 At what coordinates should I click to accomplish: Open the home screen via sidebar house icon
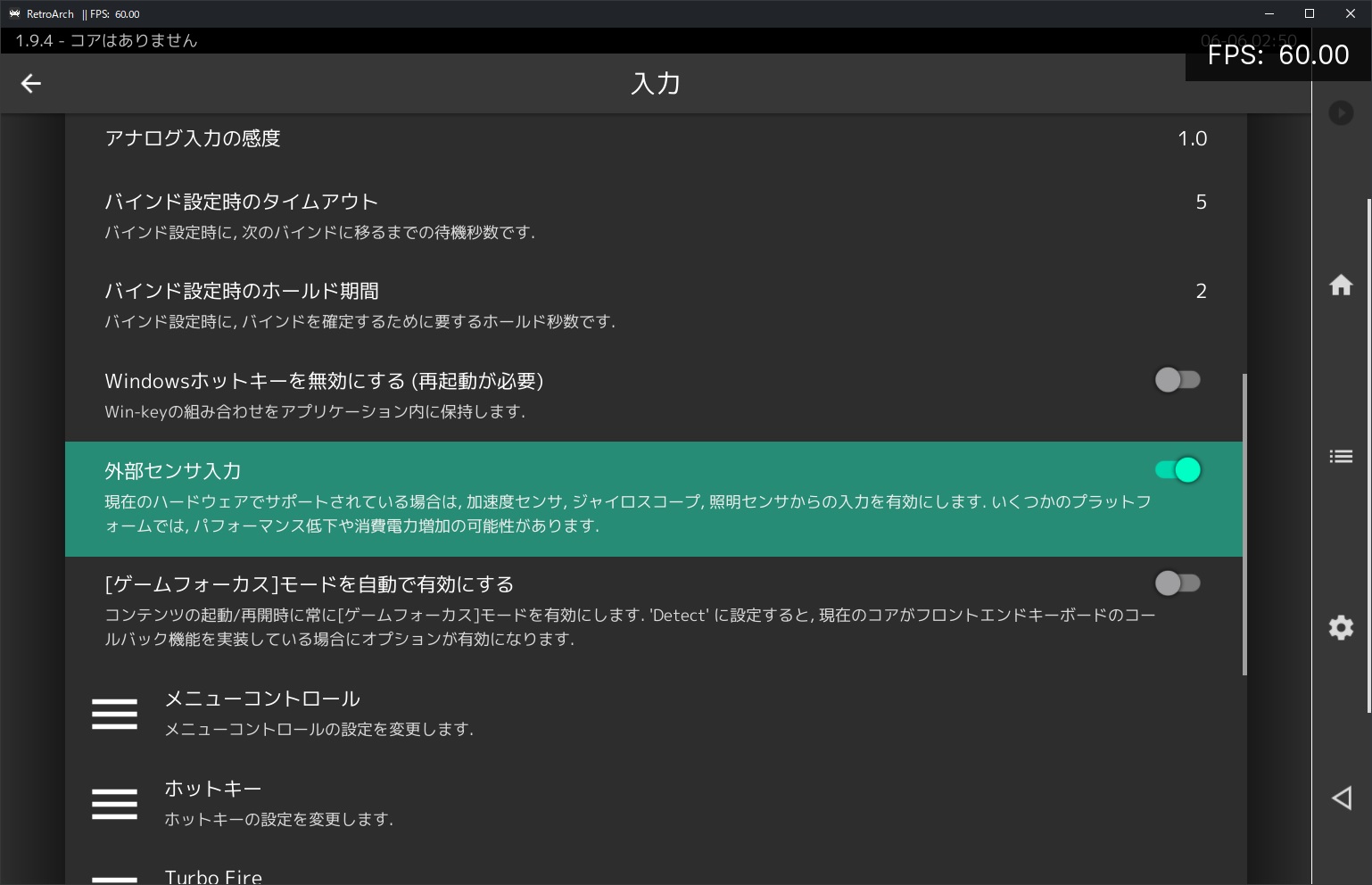1341,285
